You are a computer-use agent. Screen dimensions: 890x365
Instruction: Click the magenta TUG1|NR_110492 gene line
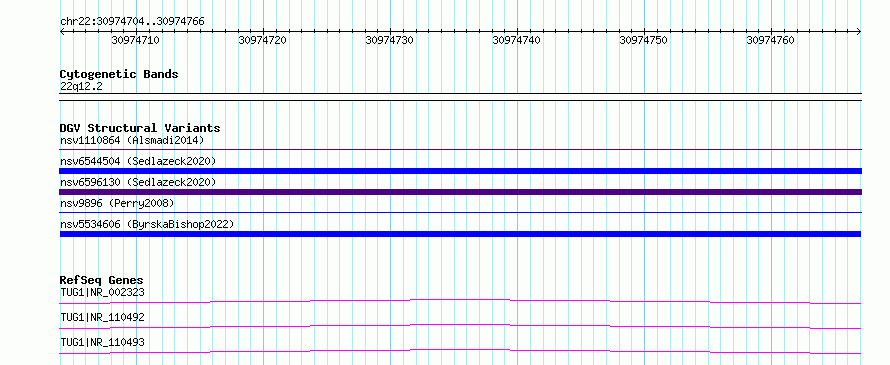pos(460,325)
